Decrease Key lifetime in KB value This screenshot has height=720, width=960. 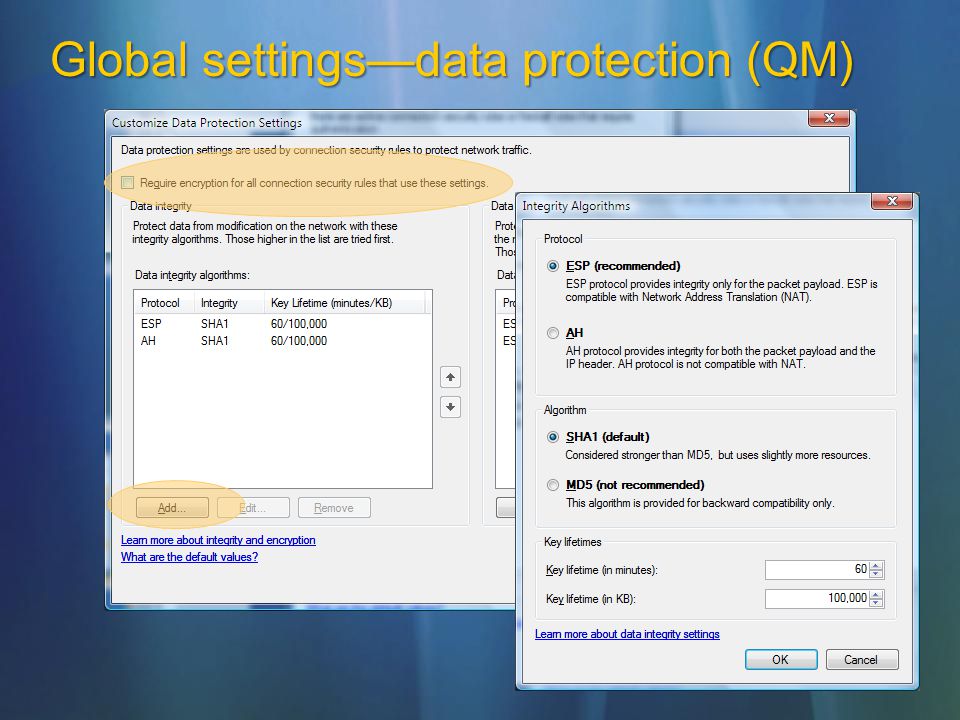pyautogui.click(x=876, y=603)
